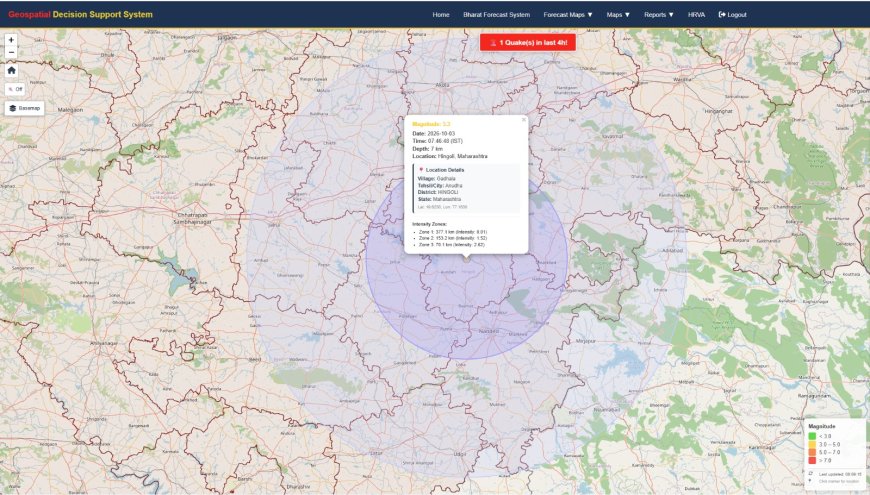Open the Basemap layer selector

click(x=24, y=108)
